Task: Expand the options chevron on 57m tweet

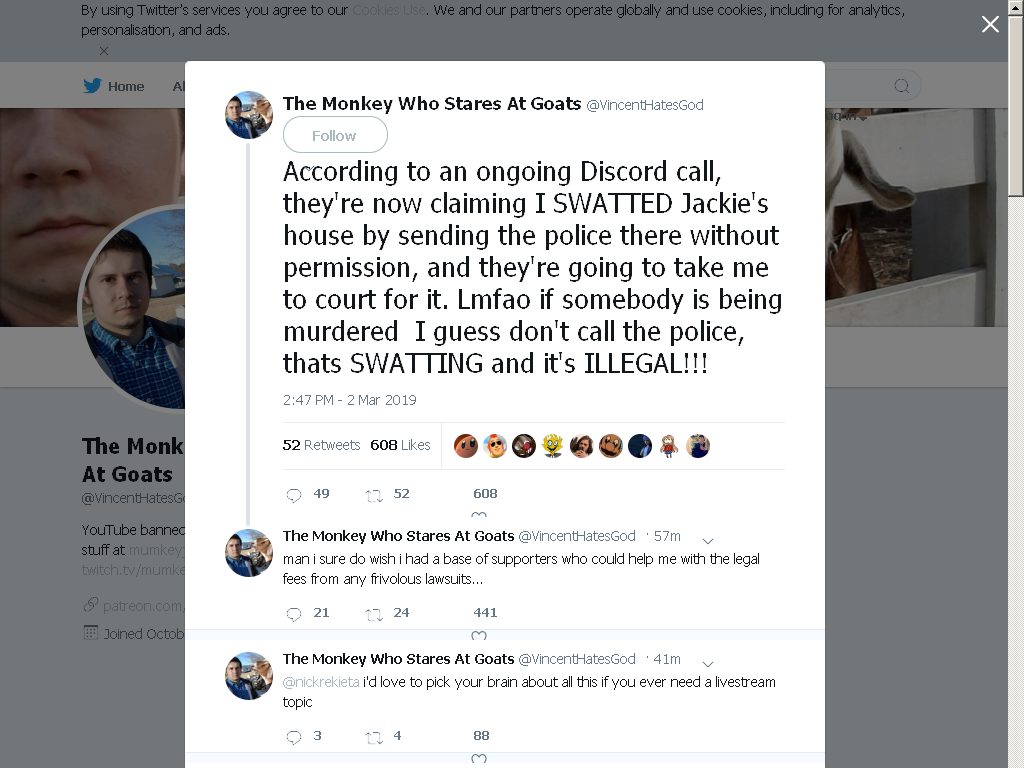Action: tap(707, 541)
